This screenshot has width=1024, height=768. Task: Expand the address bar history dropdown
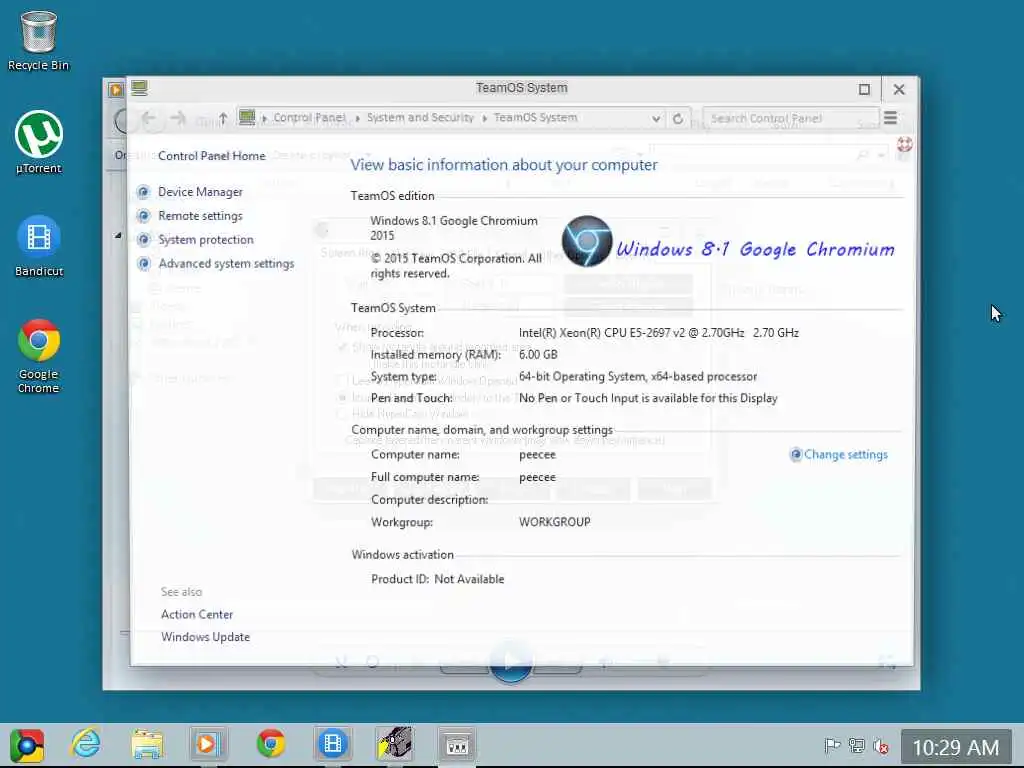(x=656, y=118)
